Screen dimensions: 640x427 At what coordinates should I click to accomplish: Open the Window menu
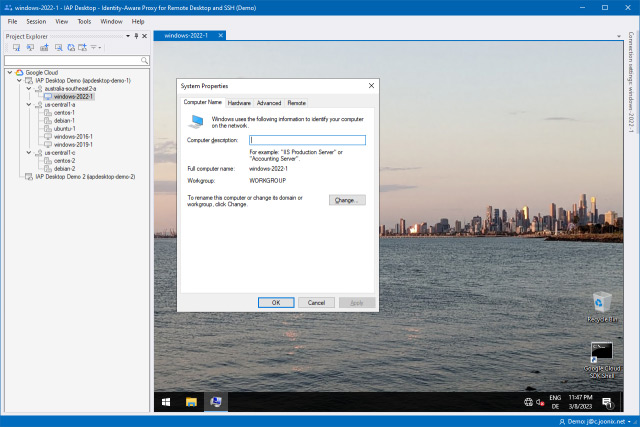(111, 21)
